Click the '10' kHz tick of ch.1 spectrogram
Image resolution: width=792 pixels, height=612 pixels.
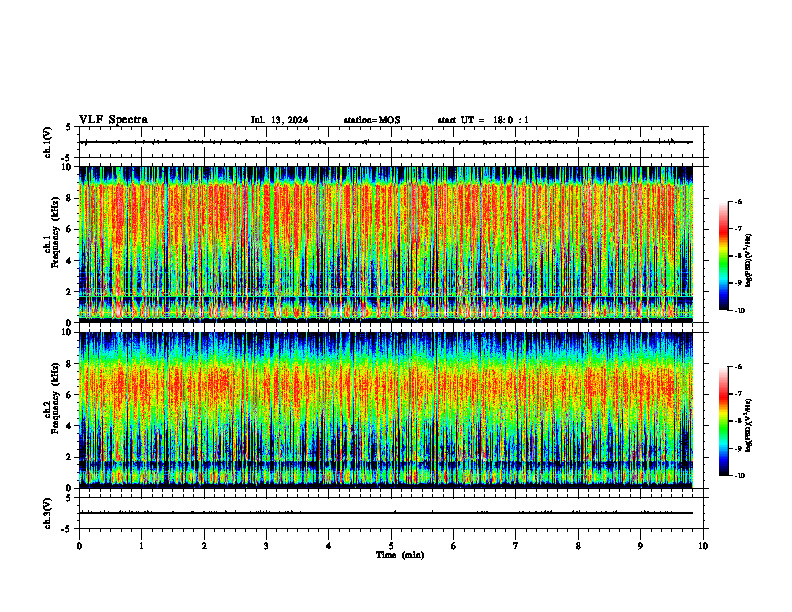(68, 167)
